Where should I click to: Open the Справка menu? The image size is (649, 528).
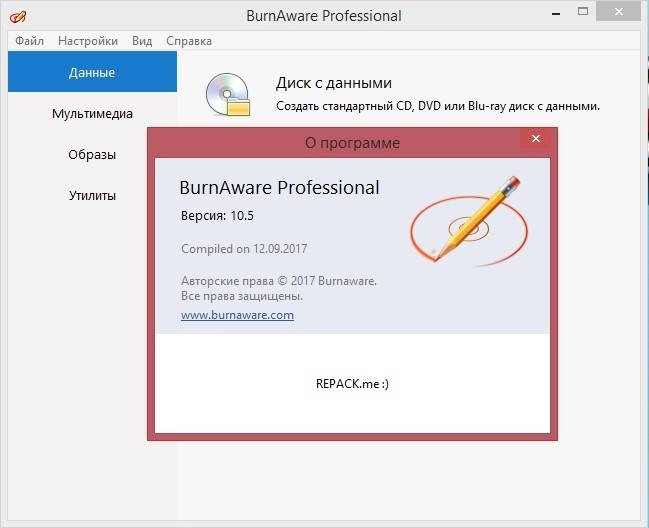tap(189, 41)
